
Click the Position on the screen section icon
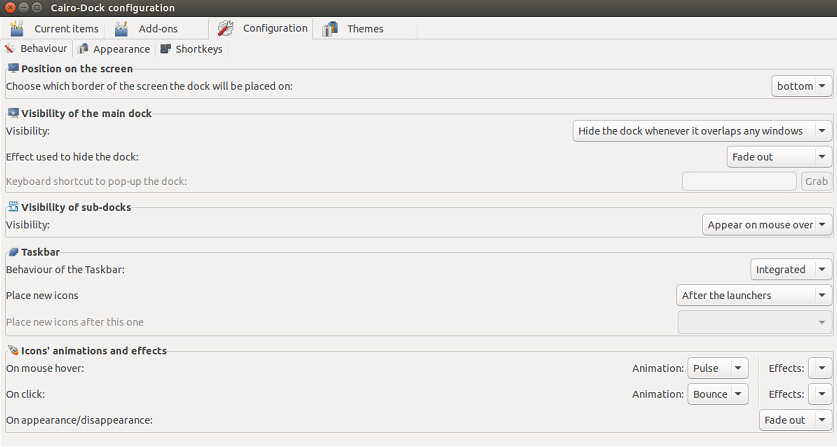point(13,68)
